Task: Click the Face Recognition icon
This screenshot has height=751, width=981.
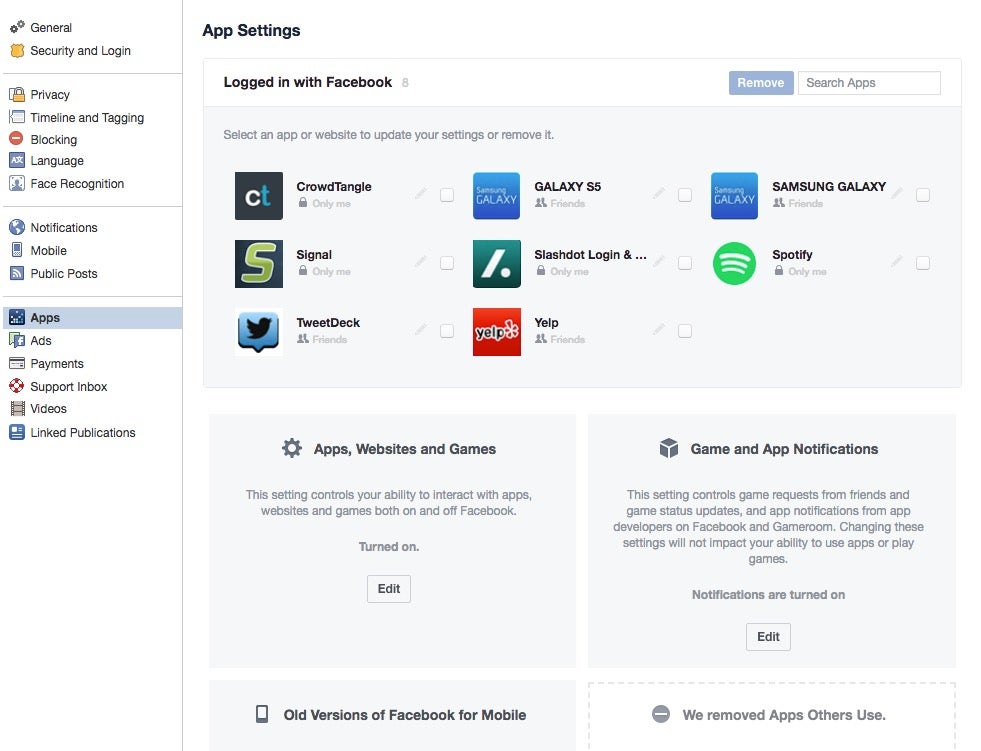Action: pos(17,183)
